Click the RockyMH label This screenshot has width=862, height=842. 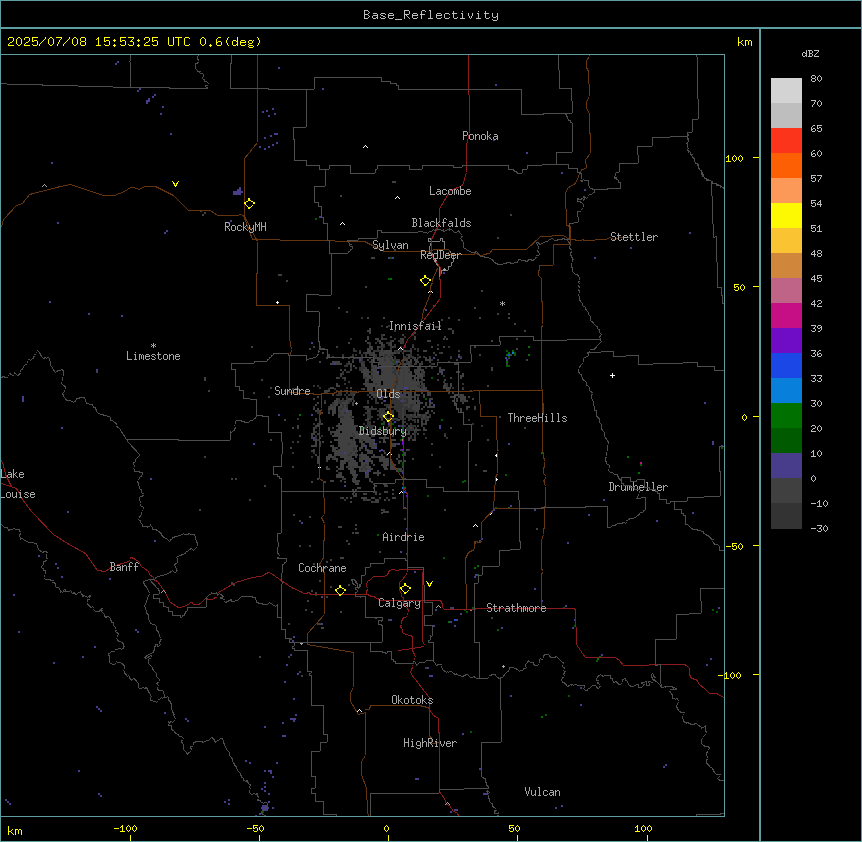point(245,227)
